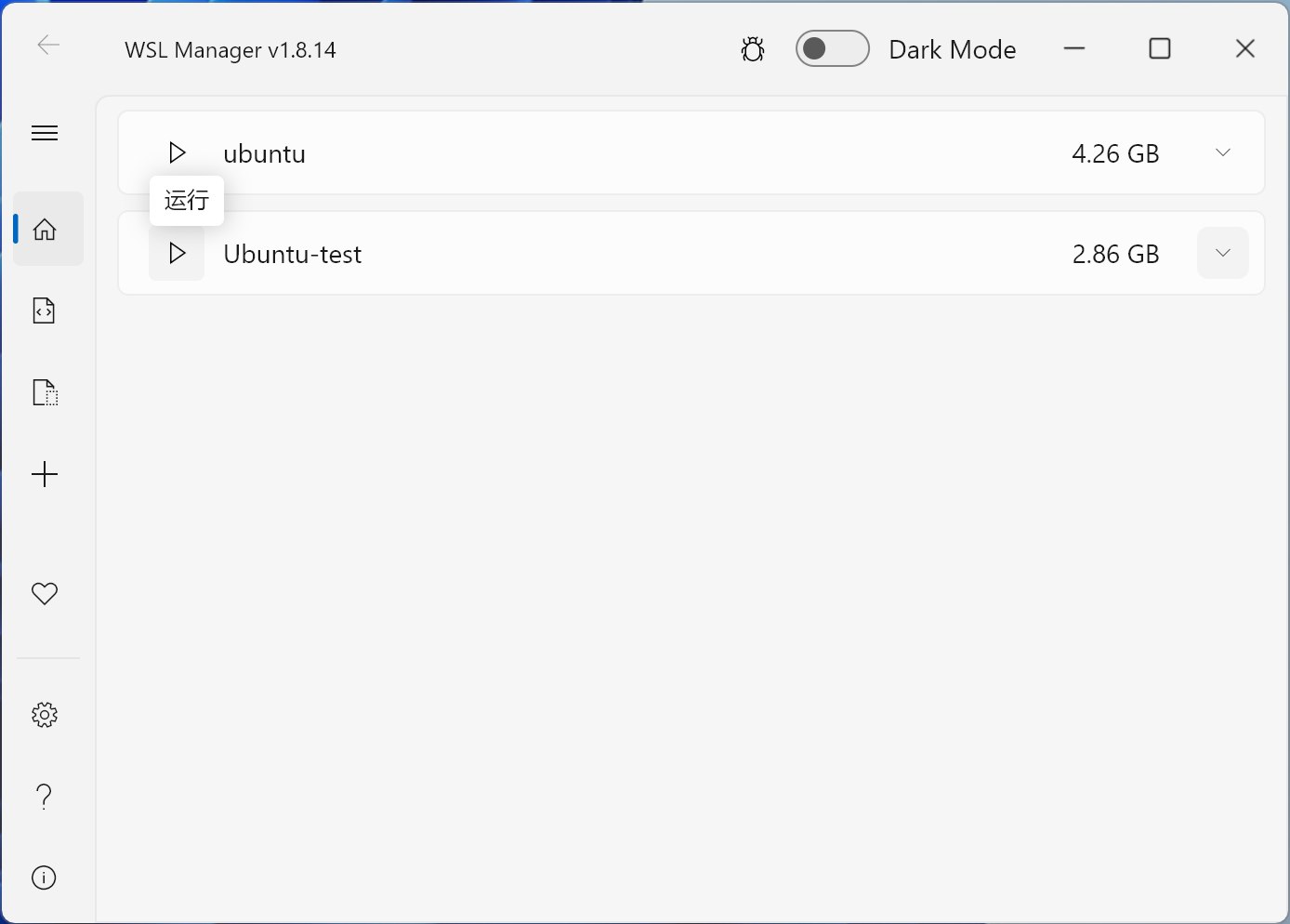Click the plus icon to add a distribution
This screenshot has height=924, width=1290.
[45, 474]
